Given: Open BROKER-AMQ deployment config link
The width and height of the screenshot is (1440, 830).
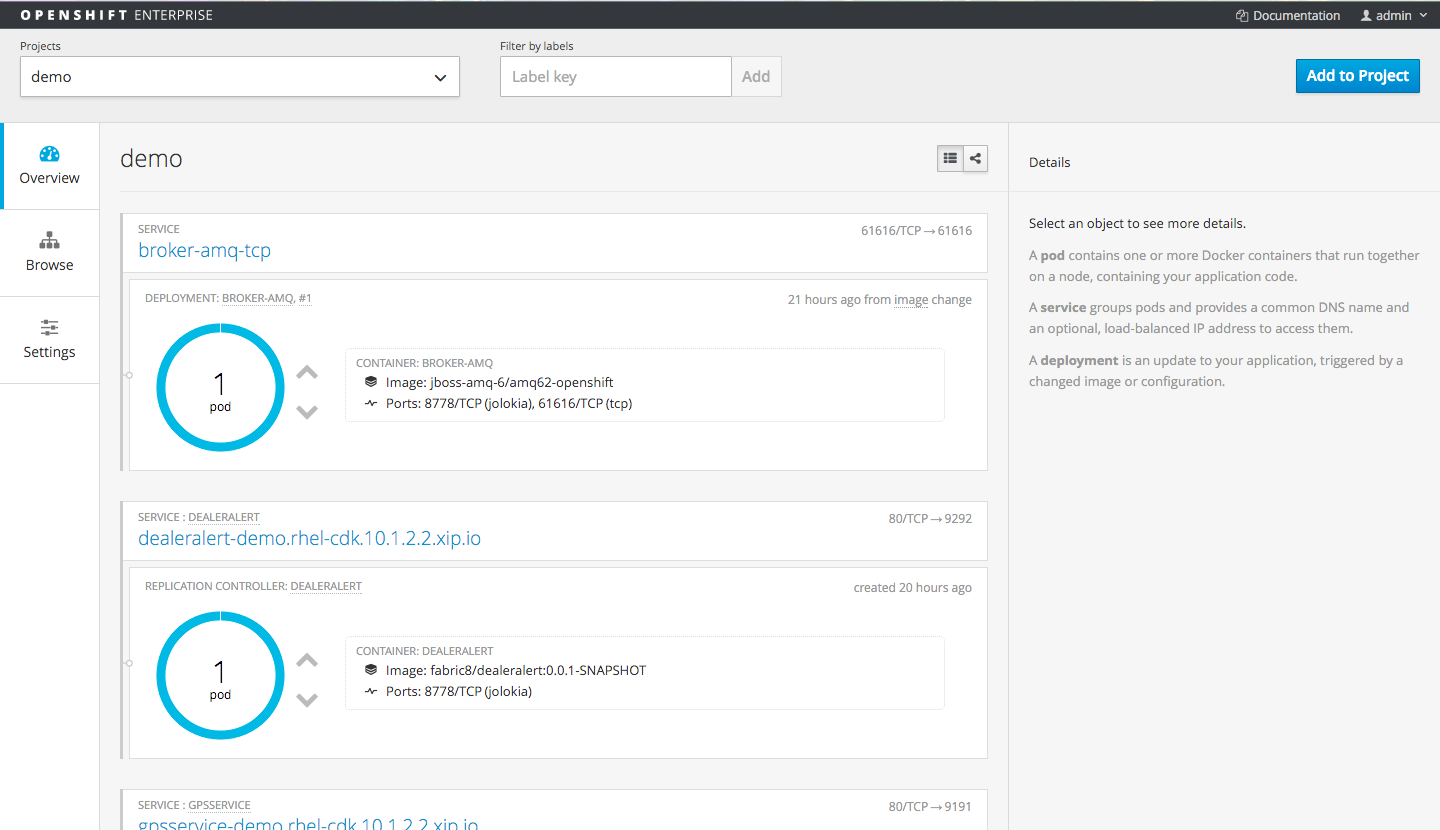Looking at the screenshot, I should click(x=257, y=298).
